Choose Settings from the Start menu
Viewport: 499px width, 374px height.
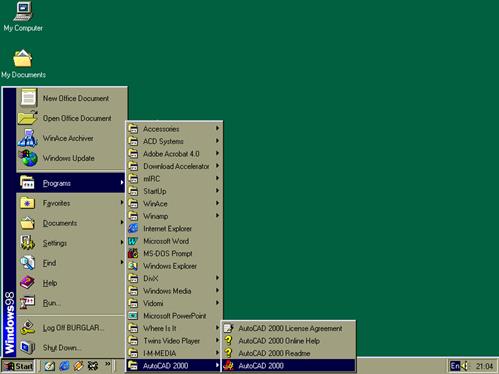(x=71, y=243)
